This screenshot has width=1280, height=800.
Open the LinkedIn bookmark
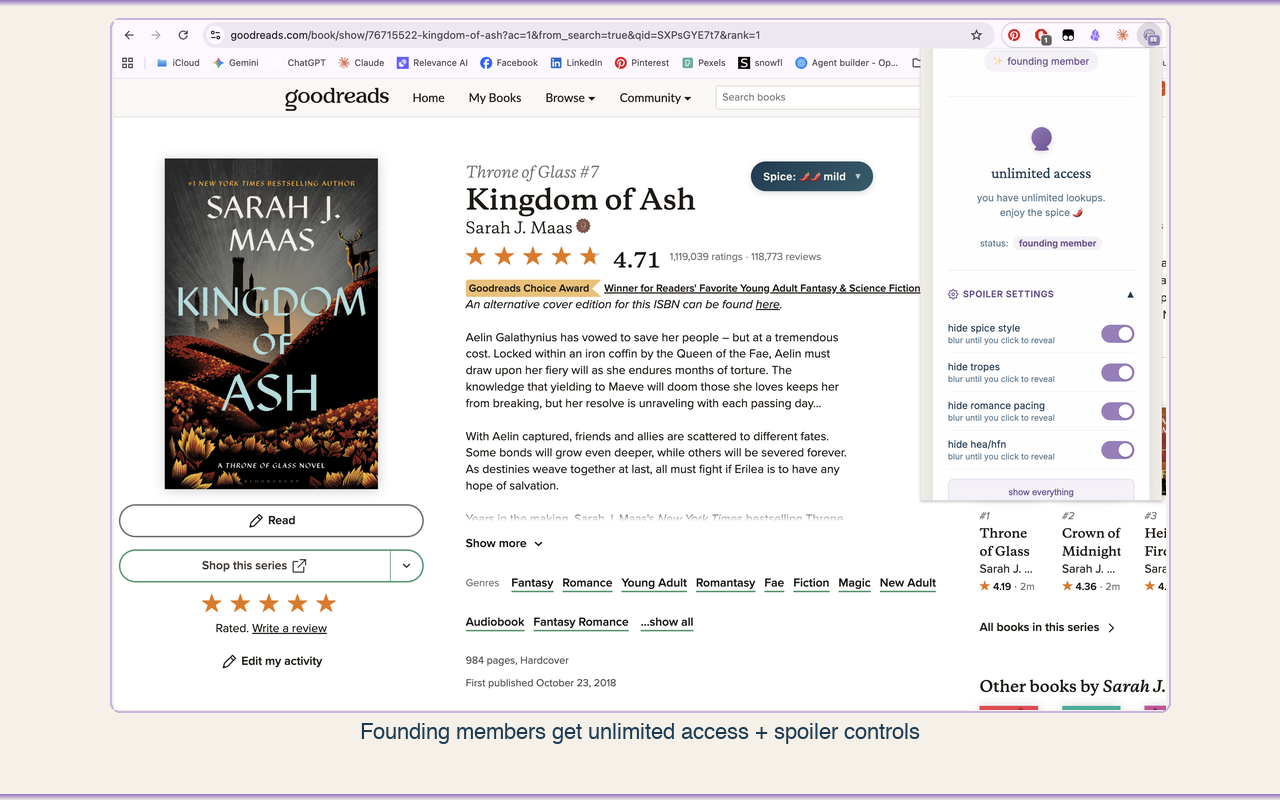point(576,62)
